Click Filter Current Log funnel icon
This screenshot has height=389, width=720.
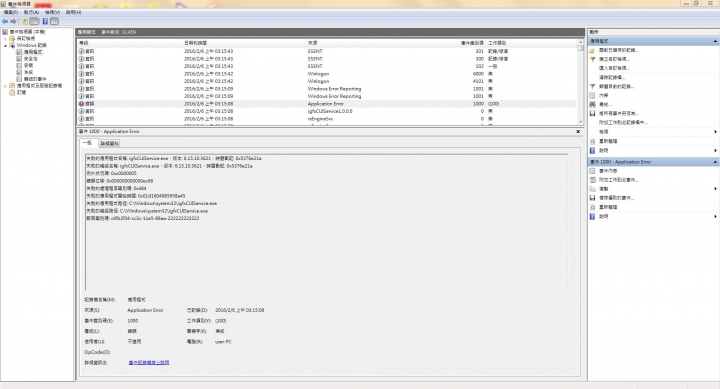(592, 86)
